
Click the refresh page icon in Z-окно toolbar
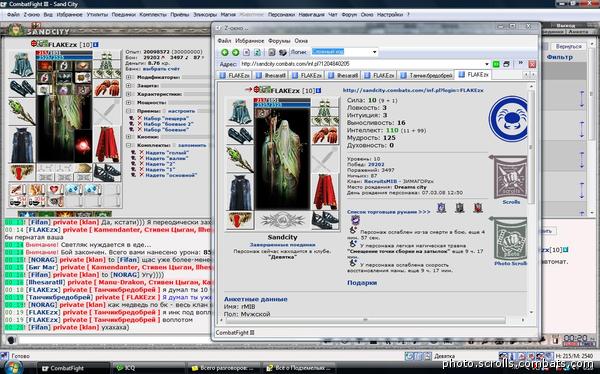pyautogui.click(x=258, y=52)
